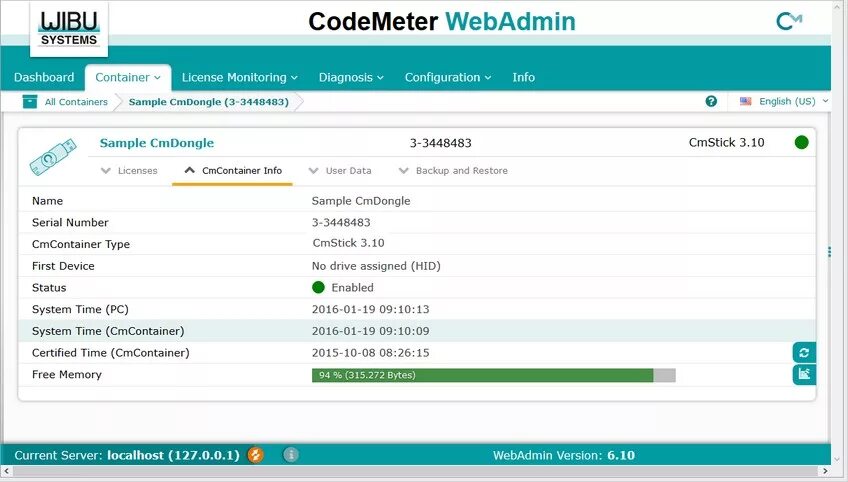Click the scroll left arrow

(x=5, y=471)
